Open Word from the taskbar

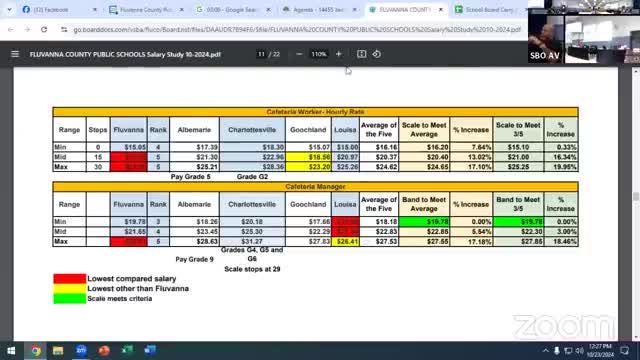coord(150,351)
